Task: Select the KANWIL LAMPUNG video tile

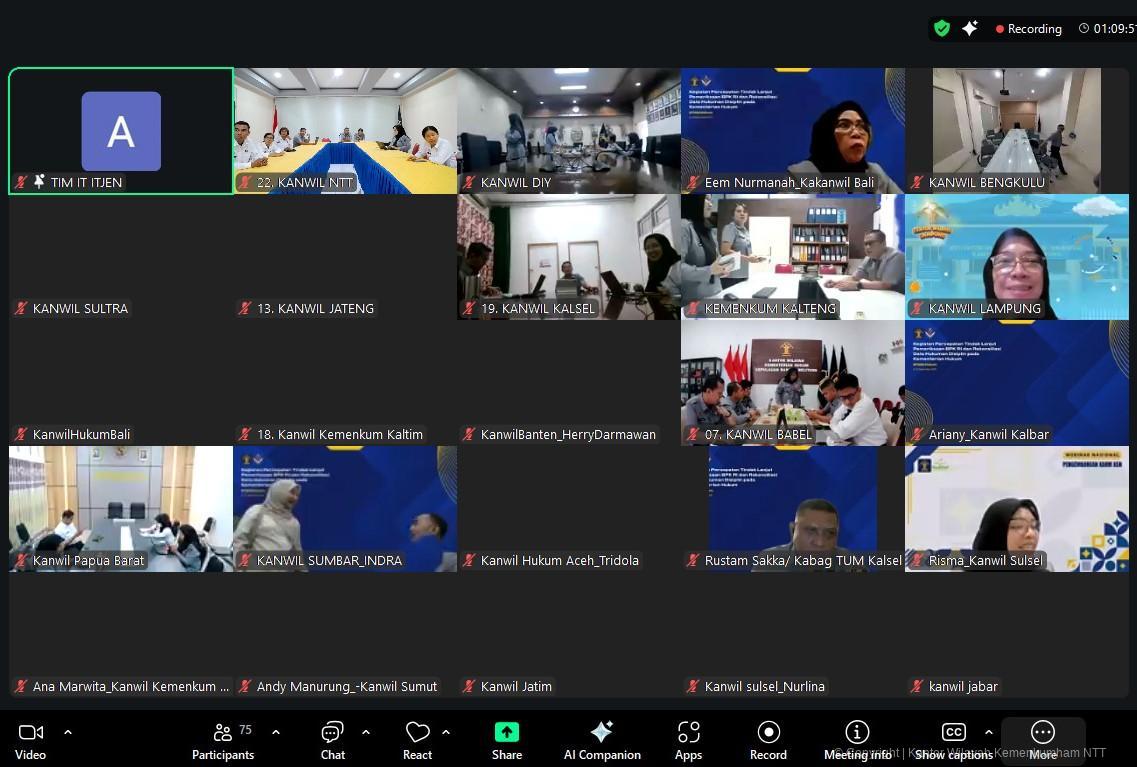Action: [x=1016, y=257]
